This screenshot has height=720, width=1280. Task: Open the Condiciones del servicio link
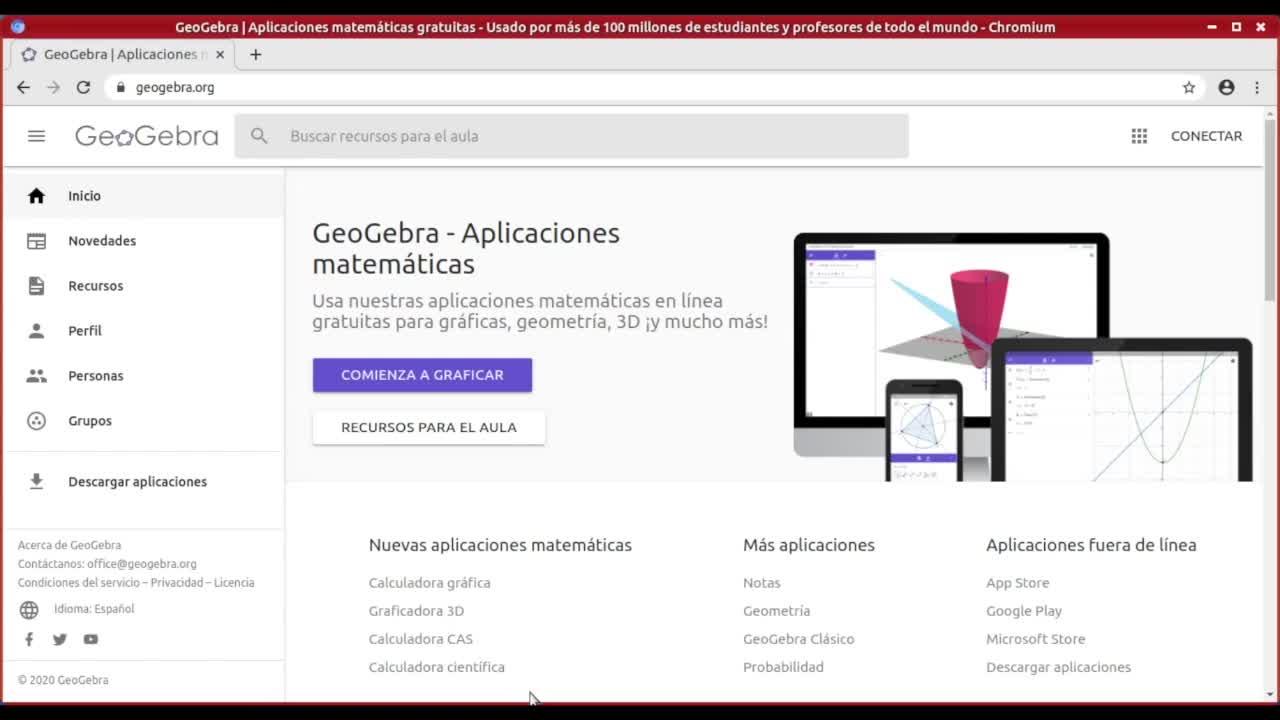click(79, 583)
